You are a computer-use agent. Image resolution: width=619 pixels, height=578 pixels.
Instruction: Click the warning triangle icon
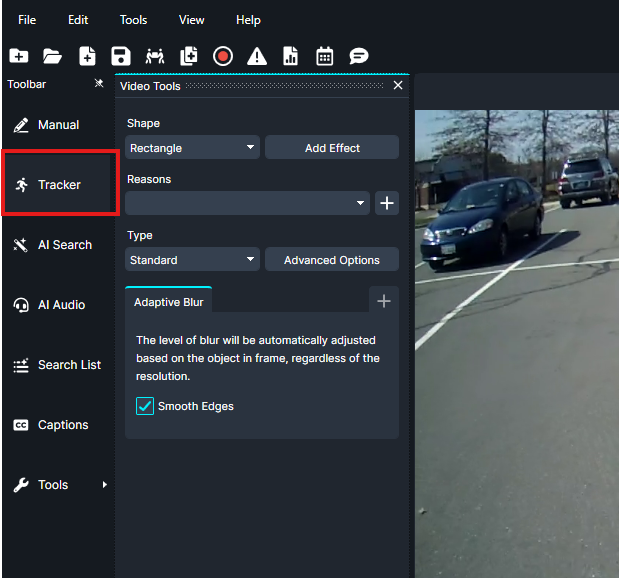257,56
